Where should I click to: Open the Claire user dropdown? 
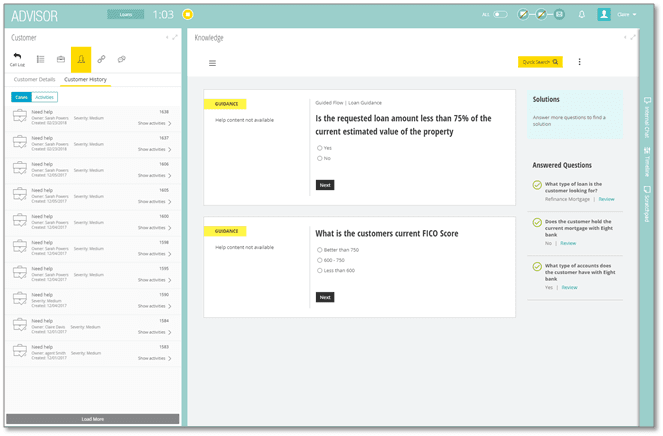[627, 15]
